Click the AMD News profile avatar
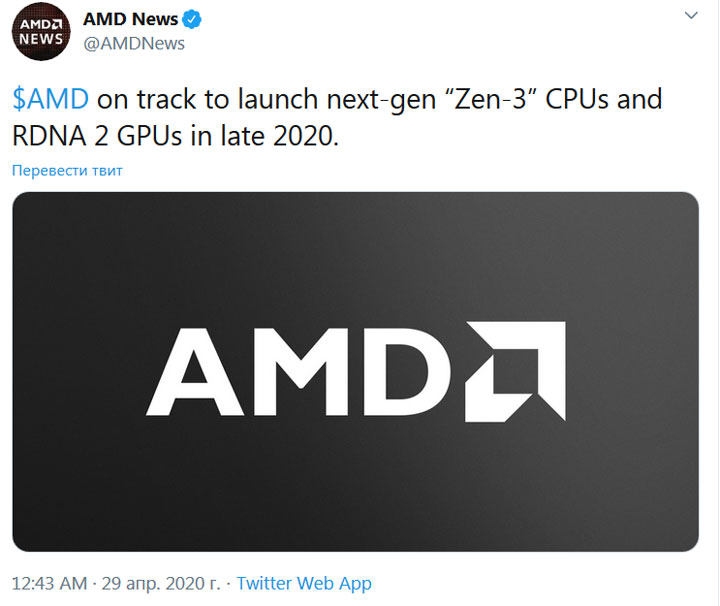720x606 pixels. coord(41,32)
